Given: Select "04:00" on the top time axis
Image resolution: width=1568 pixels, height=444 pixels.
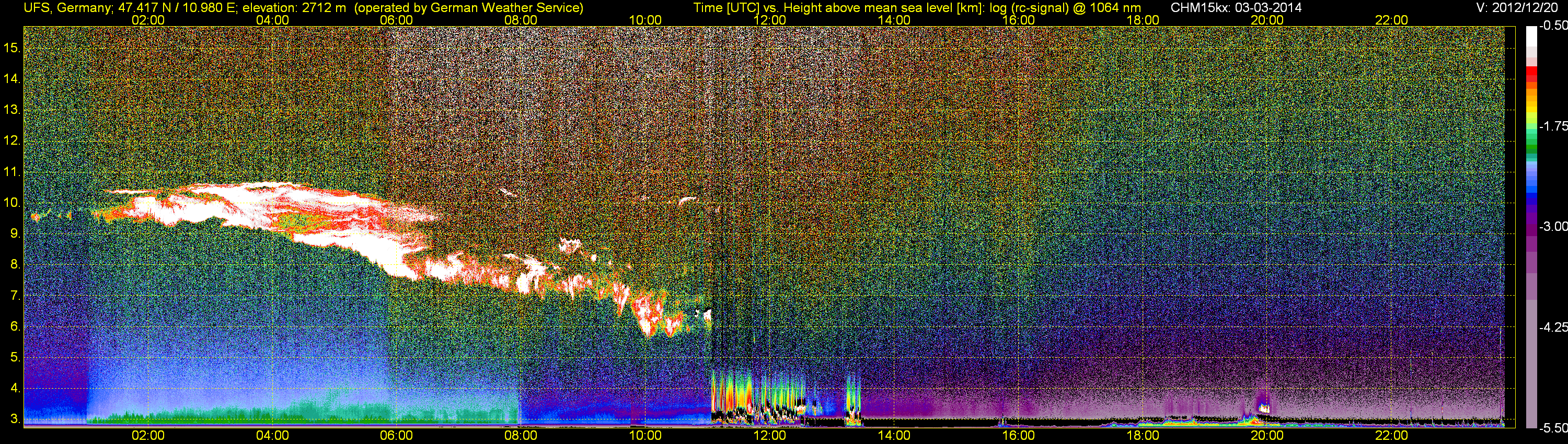Looking at the screenshot, I should click(x=272, y=20).
